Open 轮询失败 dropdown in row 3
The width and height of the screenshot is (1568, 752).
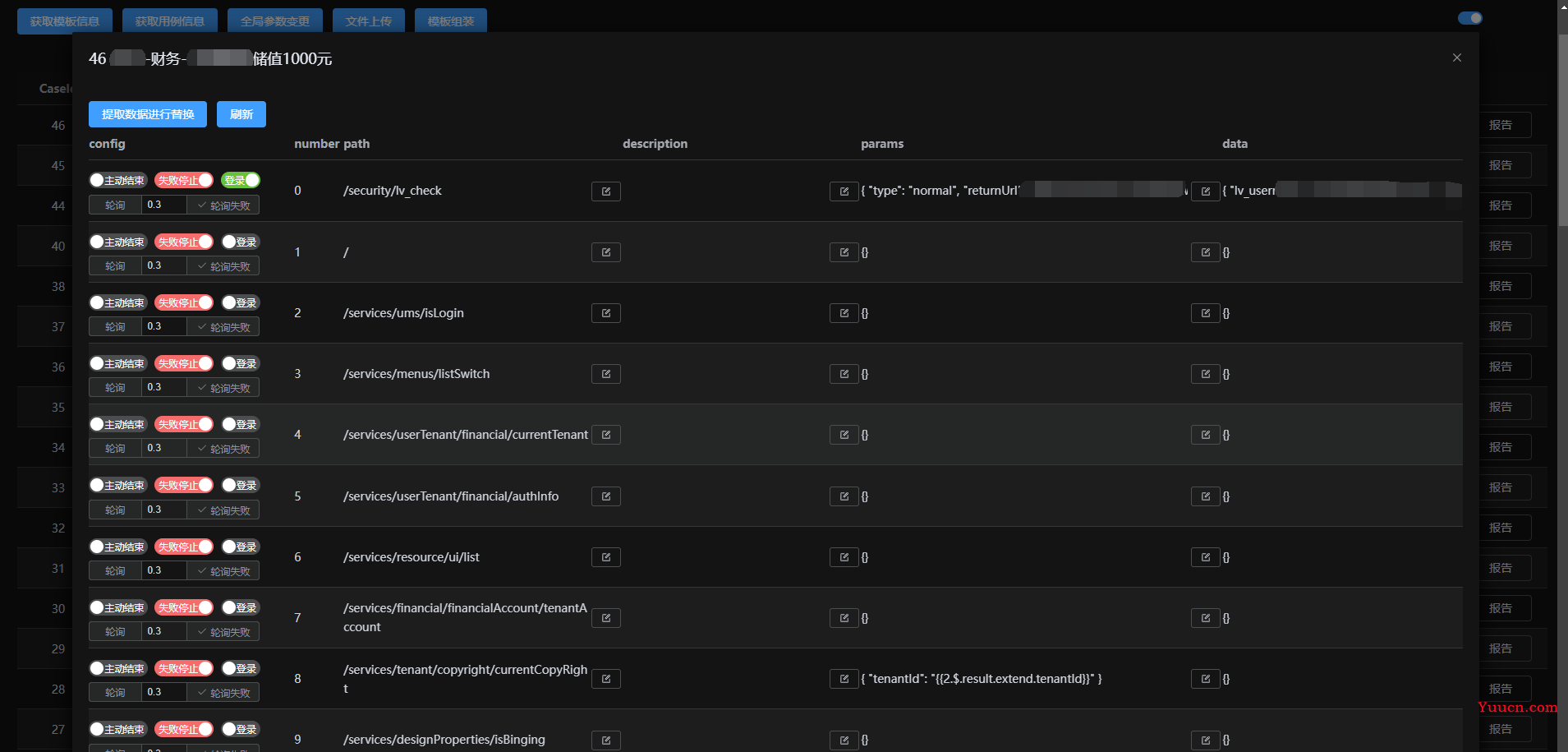coord(223,387)
